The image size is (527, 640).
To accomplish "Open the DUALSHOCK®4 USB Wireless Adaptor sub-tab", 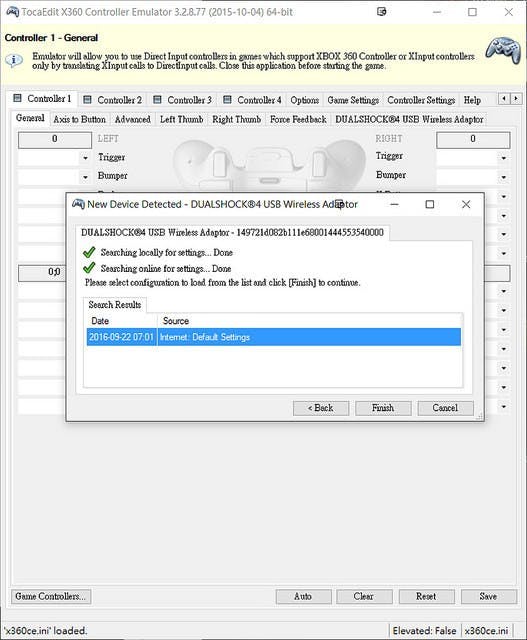I will (x=409, y=120).
